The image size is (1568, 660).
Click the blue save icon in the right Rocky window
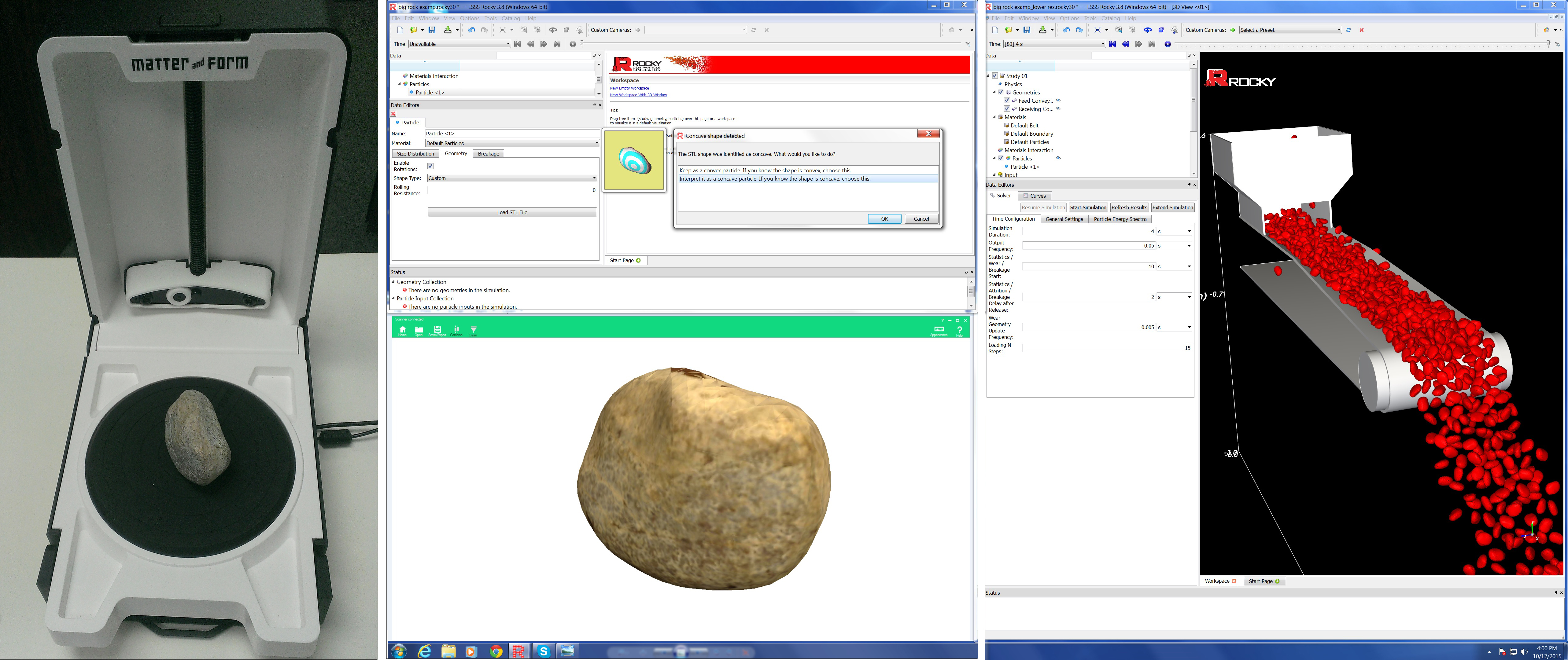coord(1027,30)
